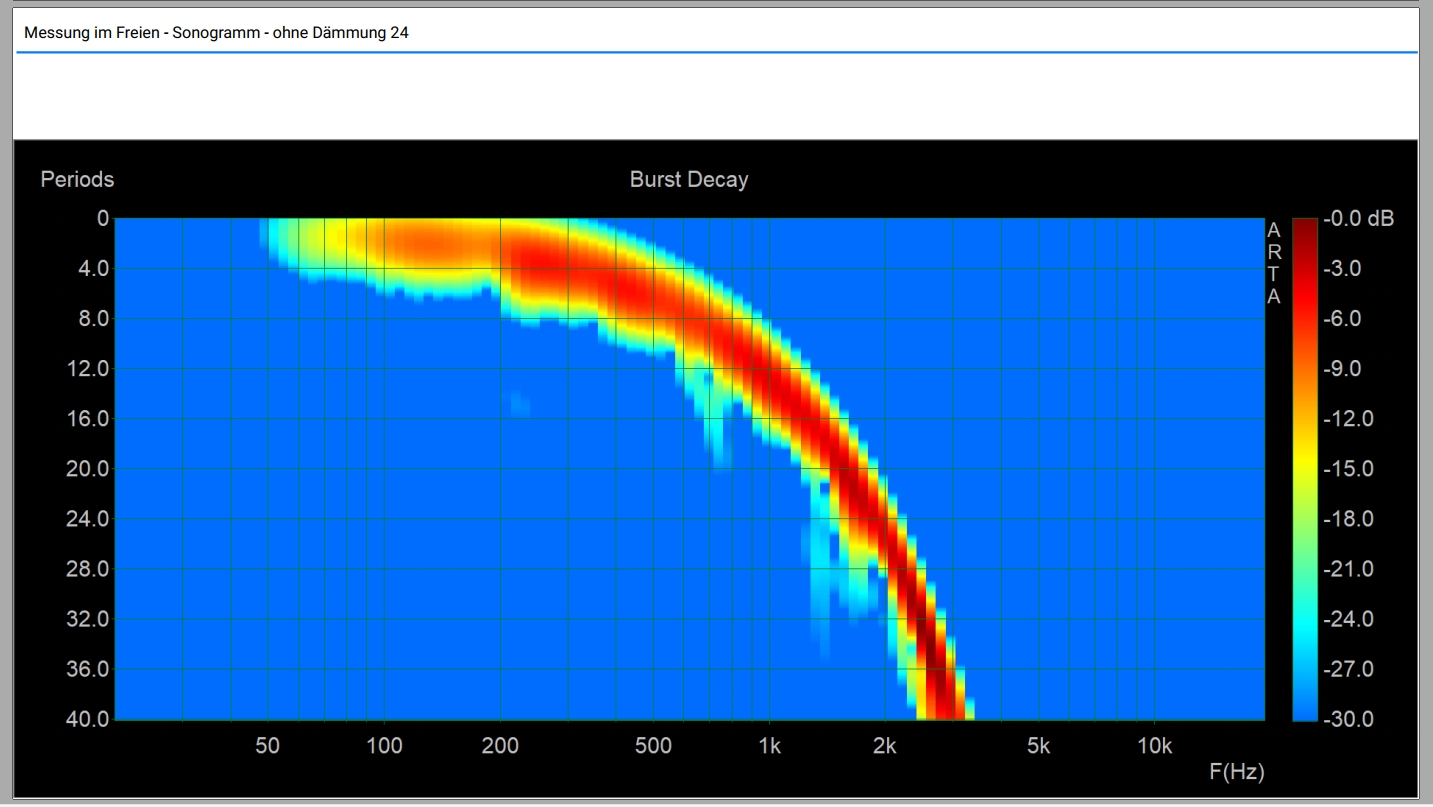The height and width of the screenshot is (807, 1433).
Task: Click the '28.0' periods axis tick
Action: 87,569
